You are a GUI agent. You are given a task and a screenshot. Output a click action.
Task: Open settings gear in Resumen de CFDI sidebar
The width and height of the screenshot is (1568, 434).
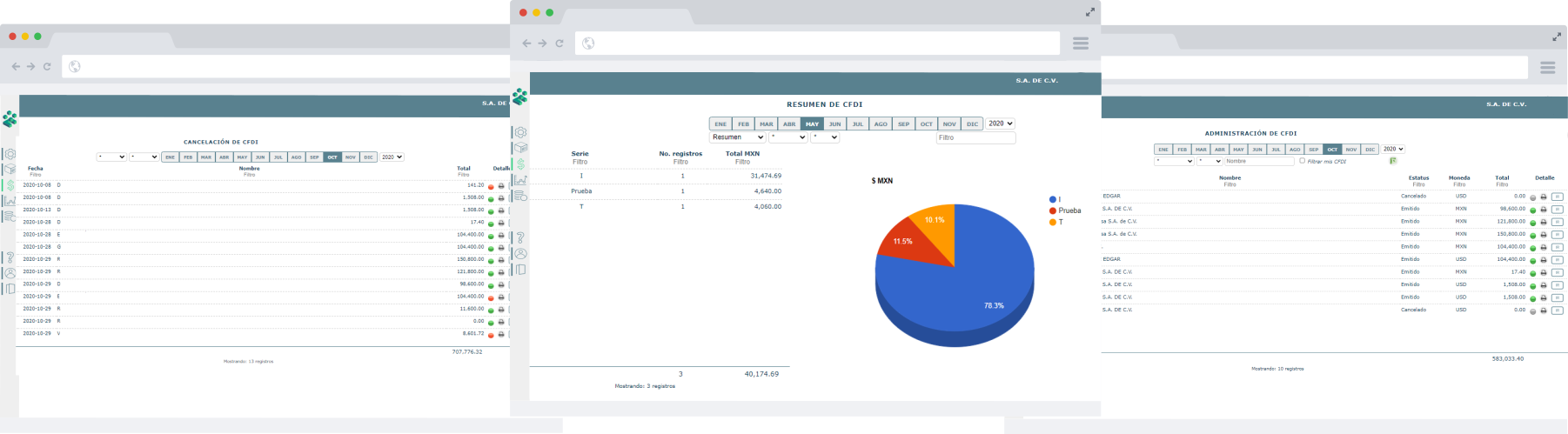point(520,133)
